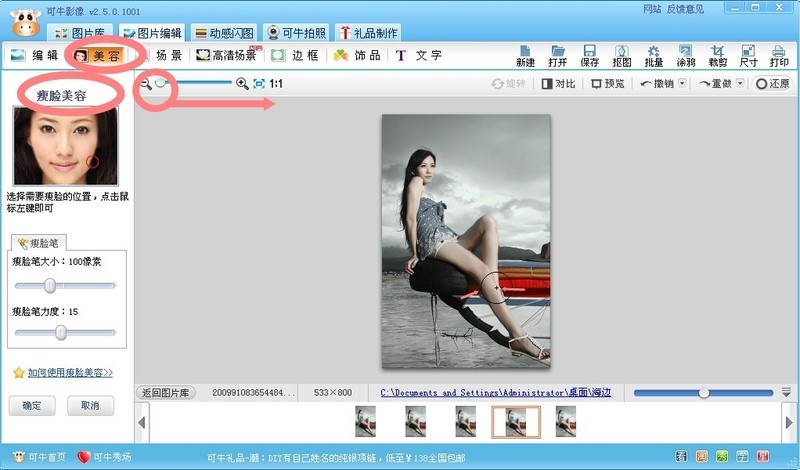Click the orange status bar icon
Screen dimensions: 800x470
tap(702, 456)
